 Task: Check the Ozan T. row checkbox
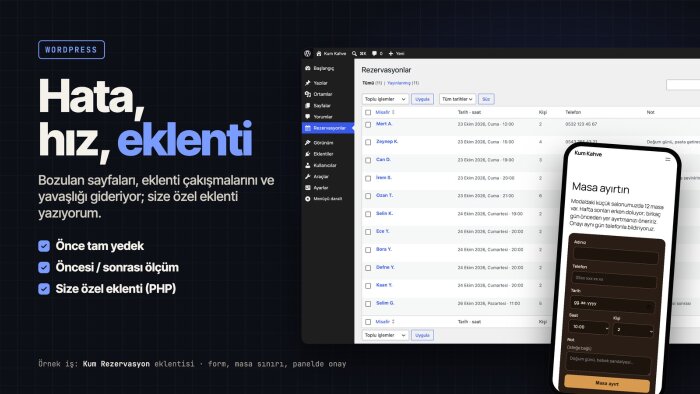click(x=368, y=196)
